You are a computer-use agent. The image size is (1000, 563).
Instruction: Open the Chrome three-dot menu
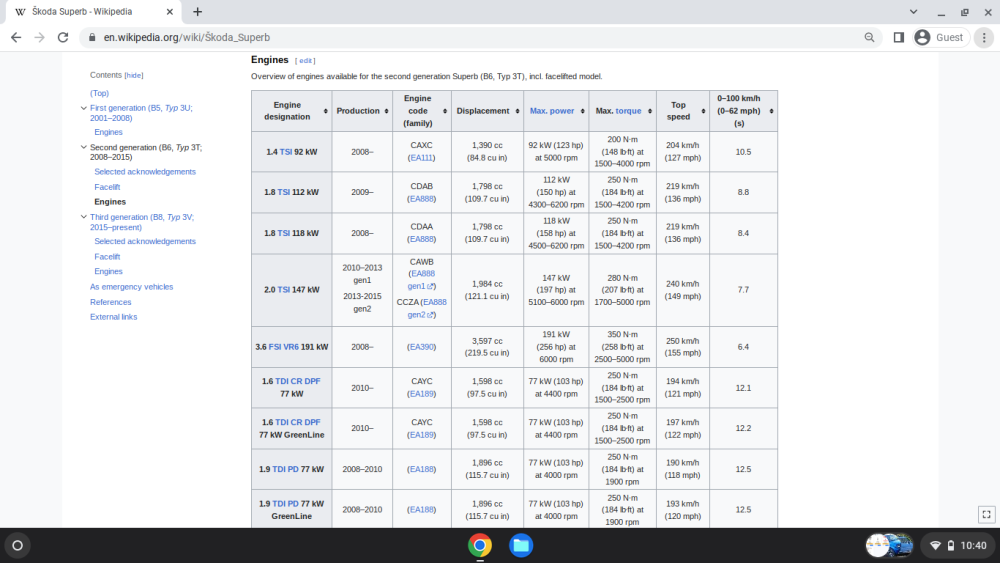984,38
